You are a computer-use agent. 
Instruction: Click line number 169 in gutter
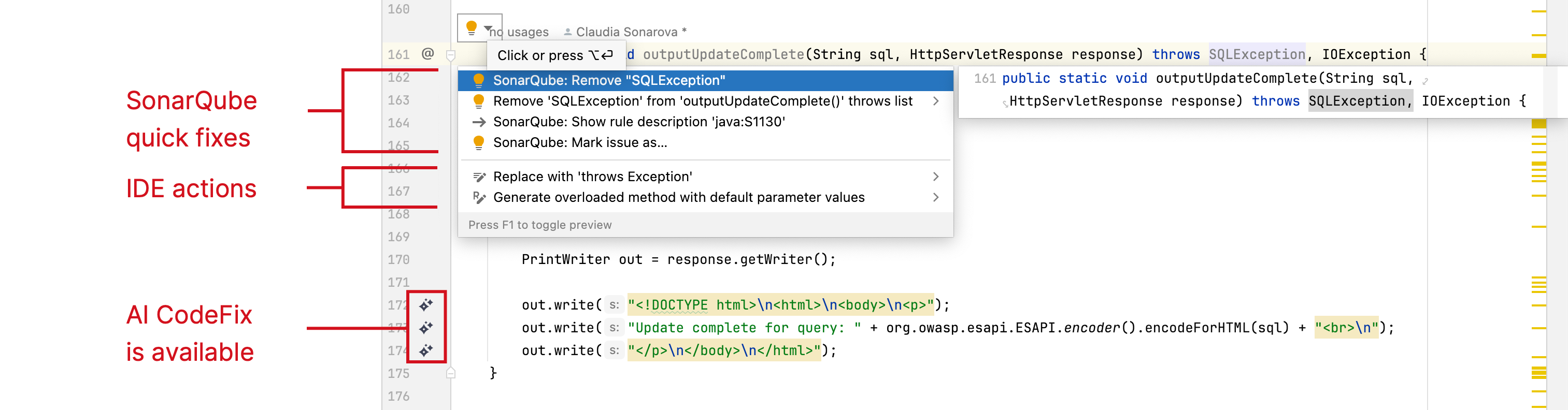398,237
